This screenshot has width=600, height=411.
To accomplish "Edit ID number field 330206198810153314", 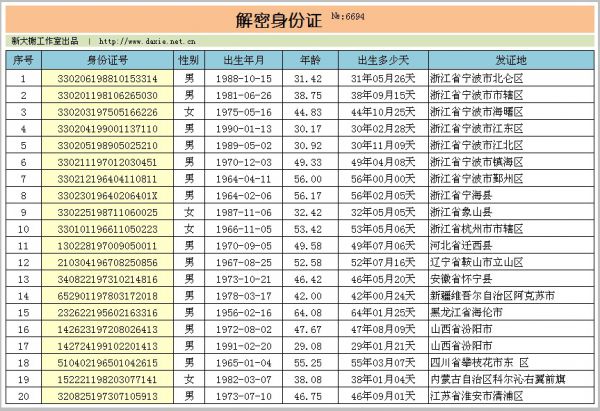I will click(108, 77).
